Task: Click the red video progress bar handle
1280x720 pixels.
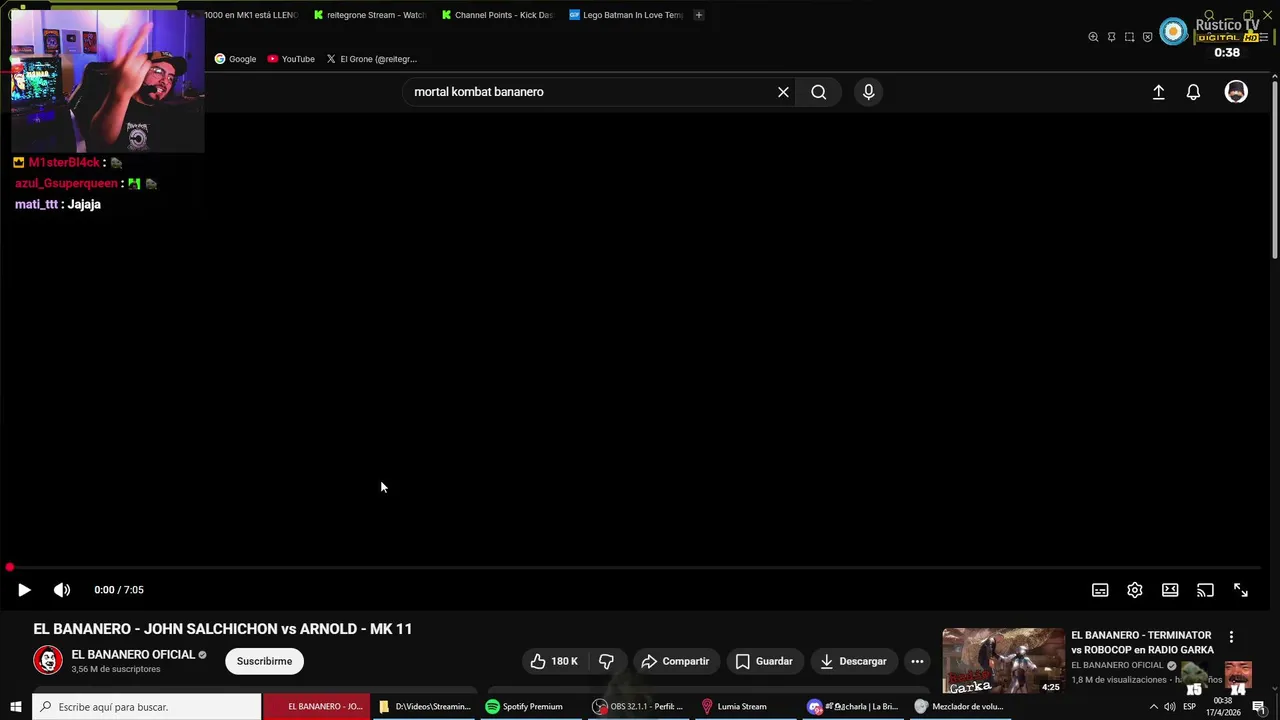Action: point(9,568)
